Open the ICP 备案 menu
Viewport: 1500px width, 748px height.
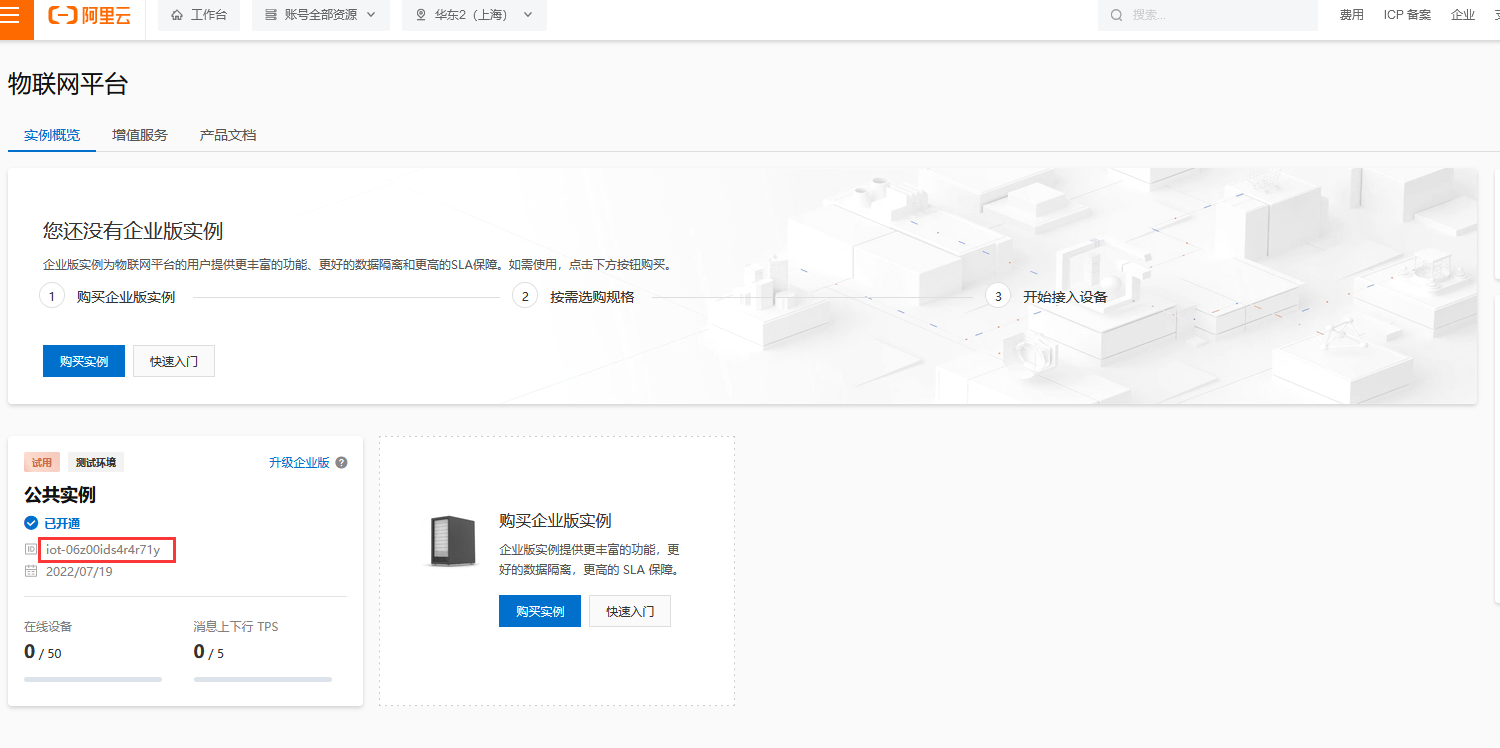coord(1407,15)
